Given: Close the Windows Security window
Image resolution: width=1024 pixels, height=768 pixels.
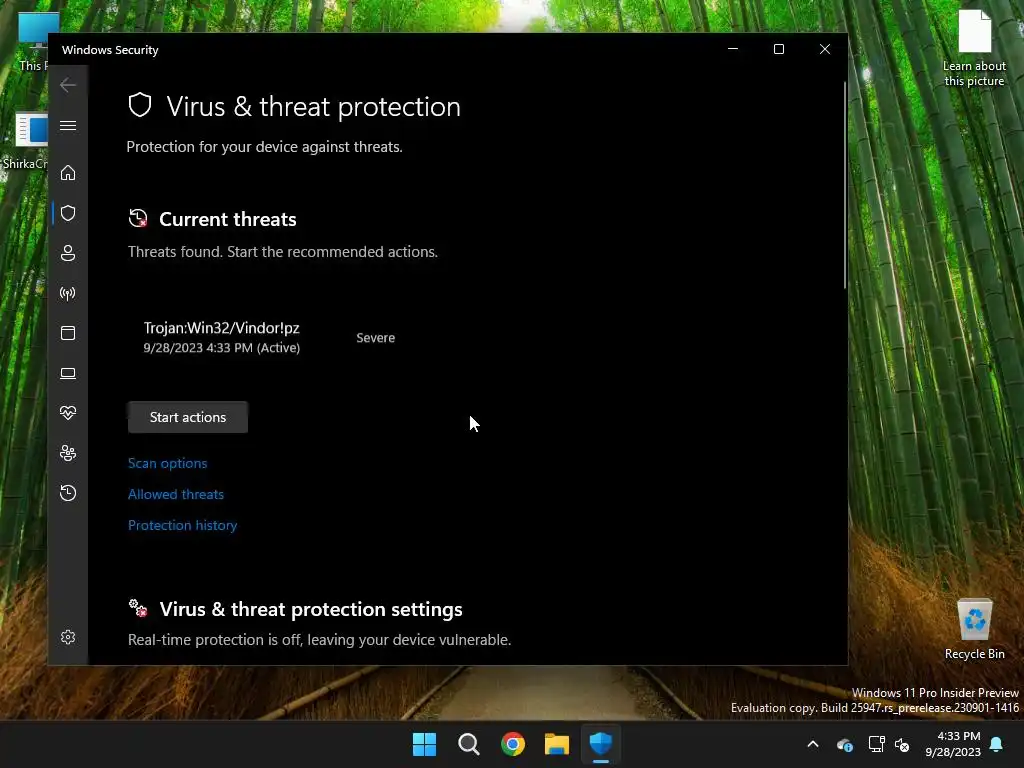Looking at the screenshot, I should click(825, 50).
